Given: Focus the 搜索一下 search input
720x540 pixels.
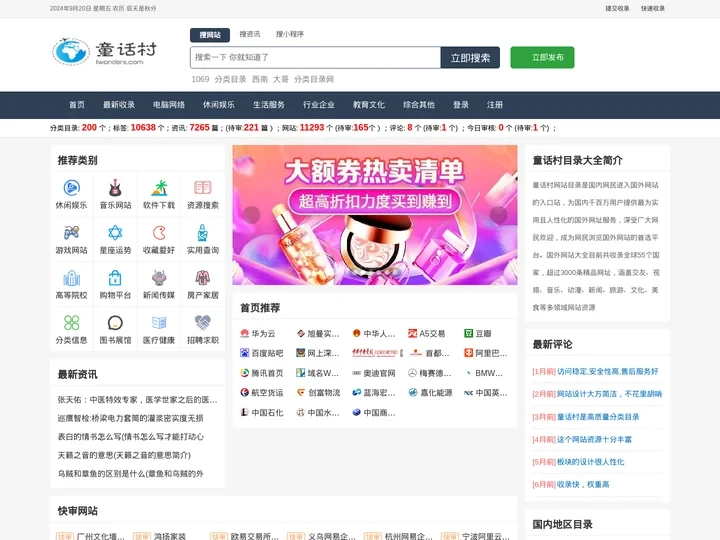Looking at the screenshot, I should point(315,57).
